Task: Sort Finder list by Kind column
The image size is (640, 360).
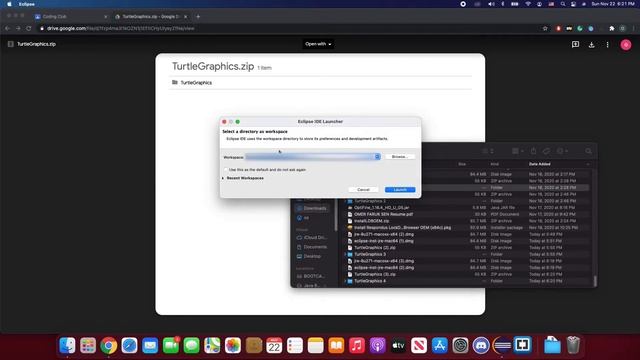Action: click(495, 164)
